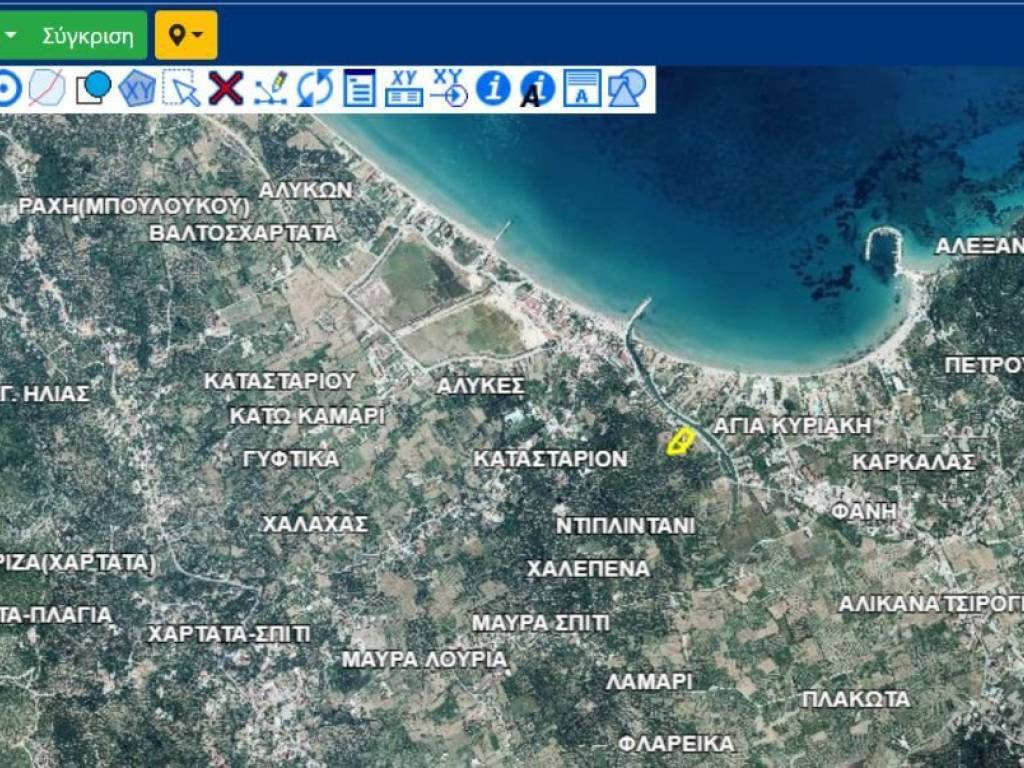The width and height of the screenshot is (1024, 768).
Task: Click the red X delete tool
Action: tap(226, 89)
